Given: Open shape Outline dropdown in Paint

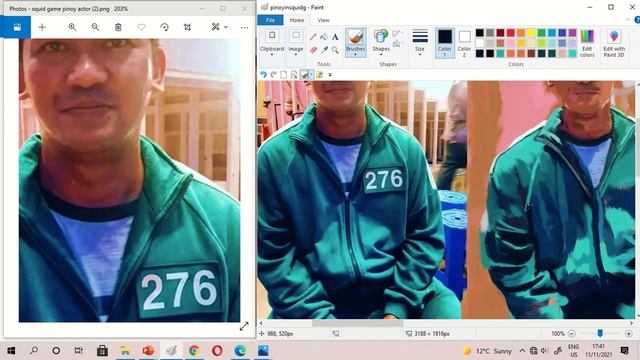Looking at the screenshot, I should coord(397,34).
